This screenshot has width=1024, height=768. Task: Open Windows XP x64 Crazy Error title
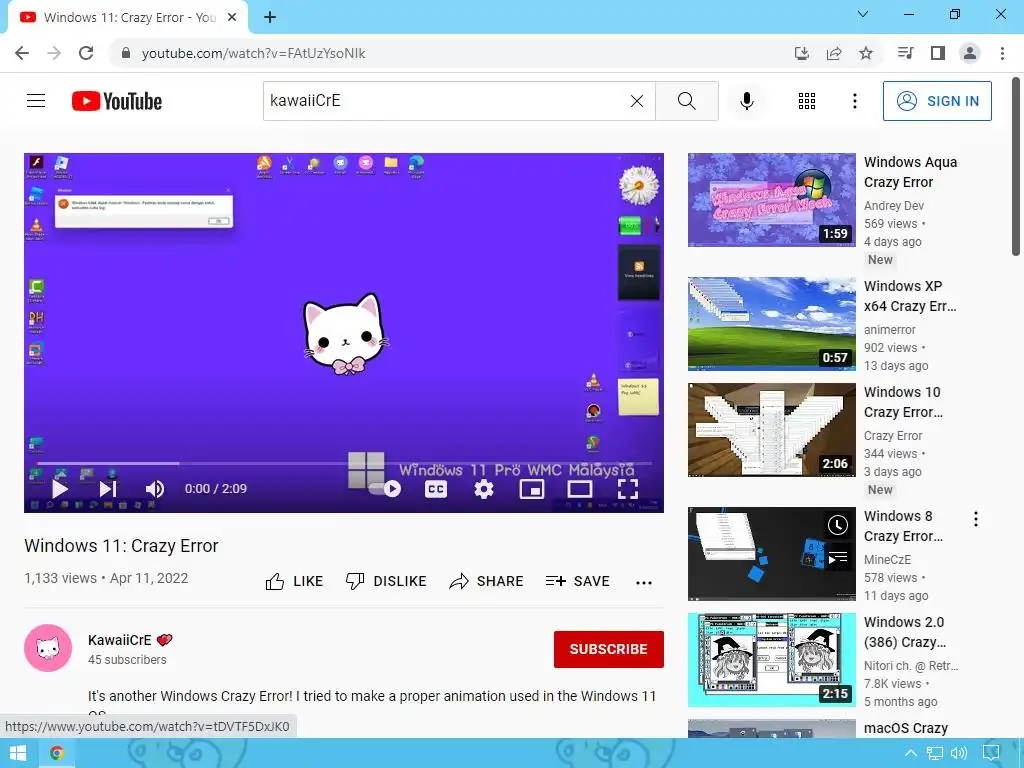[x=910, y=296]
